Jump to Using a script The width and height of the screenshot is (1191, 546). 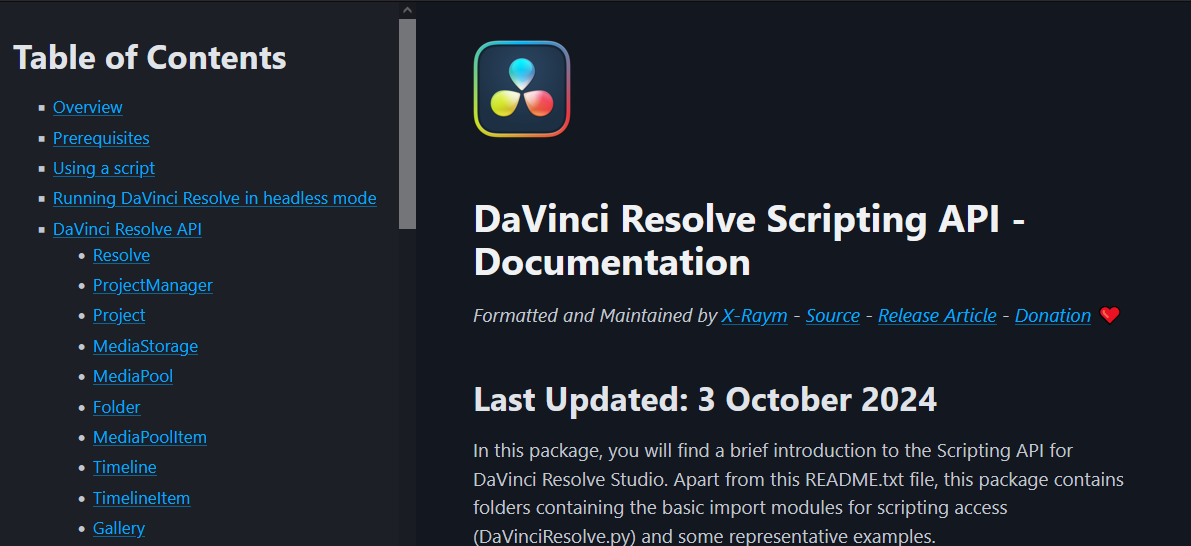click(x=104, y=168)
